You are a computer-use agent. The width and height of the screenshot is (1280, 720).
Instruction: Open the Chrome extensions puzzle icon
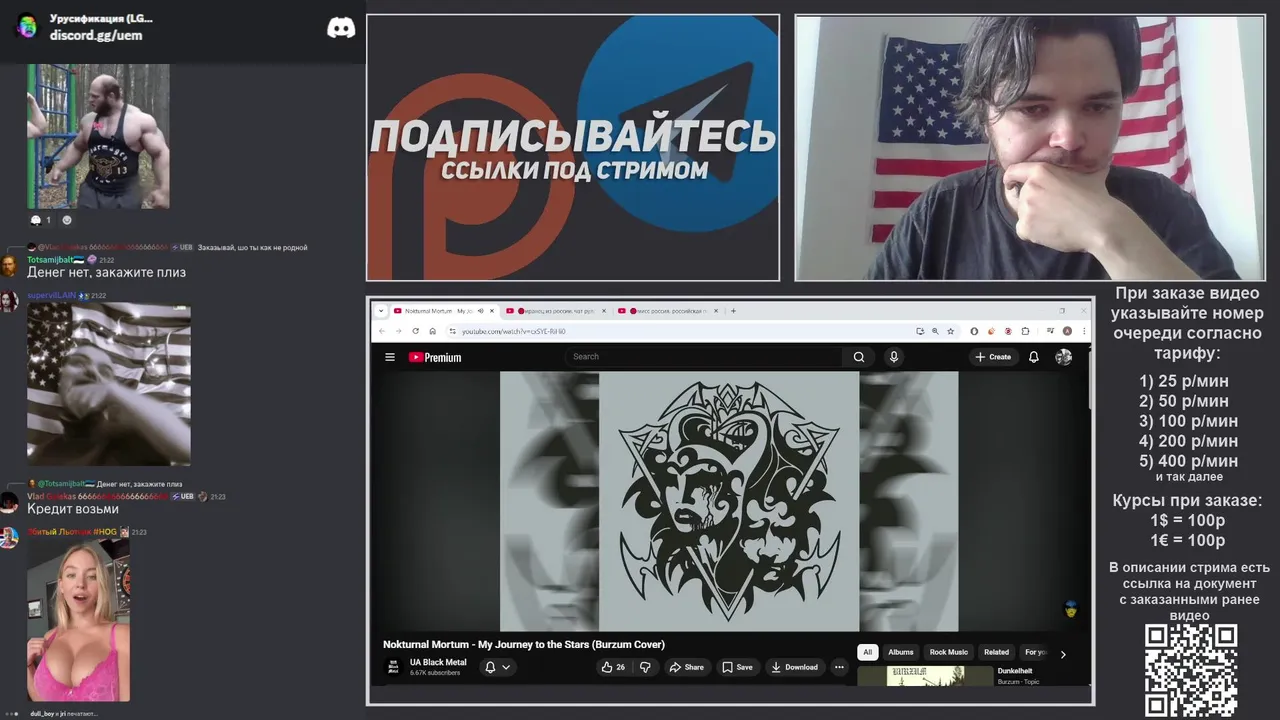click(x=1025, y=331)
